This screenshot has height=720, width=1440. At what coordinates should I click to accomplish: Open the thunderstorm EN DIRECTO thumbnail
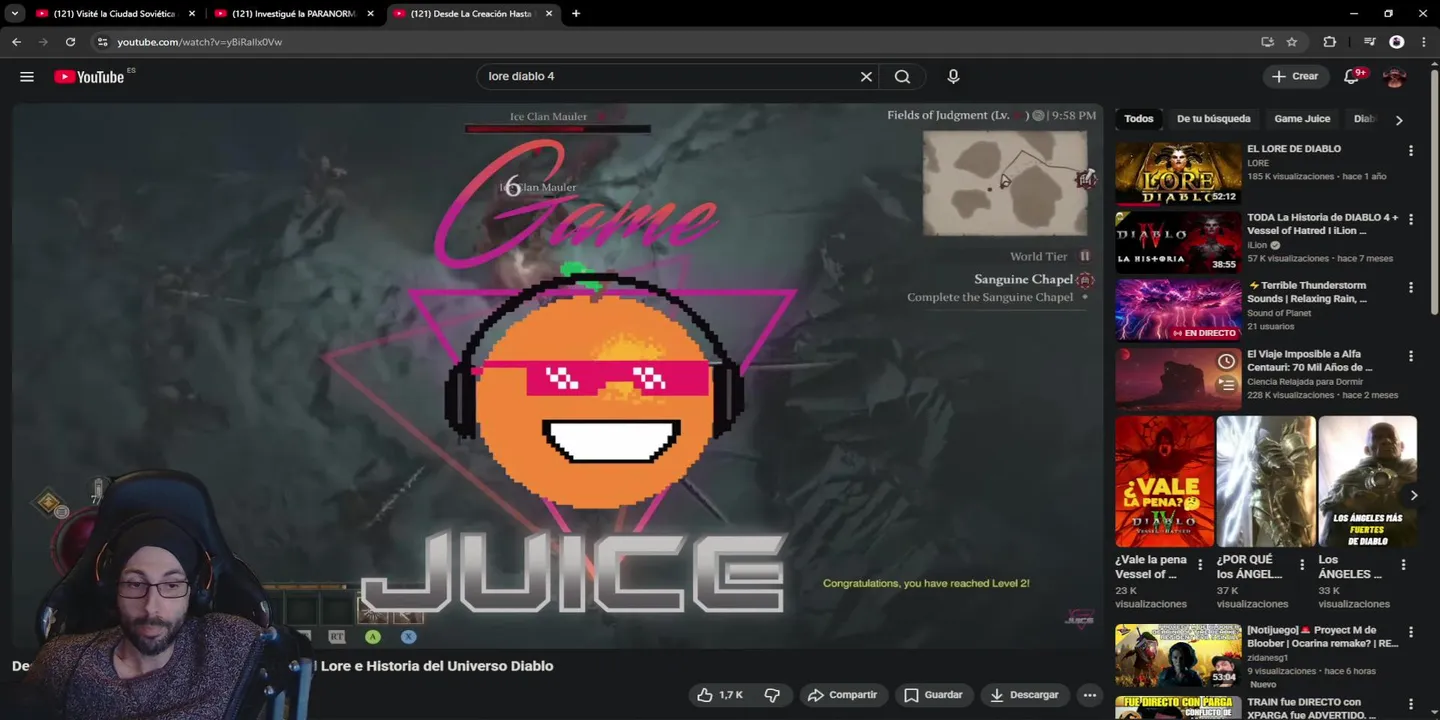(1178, 310)
